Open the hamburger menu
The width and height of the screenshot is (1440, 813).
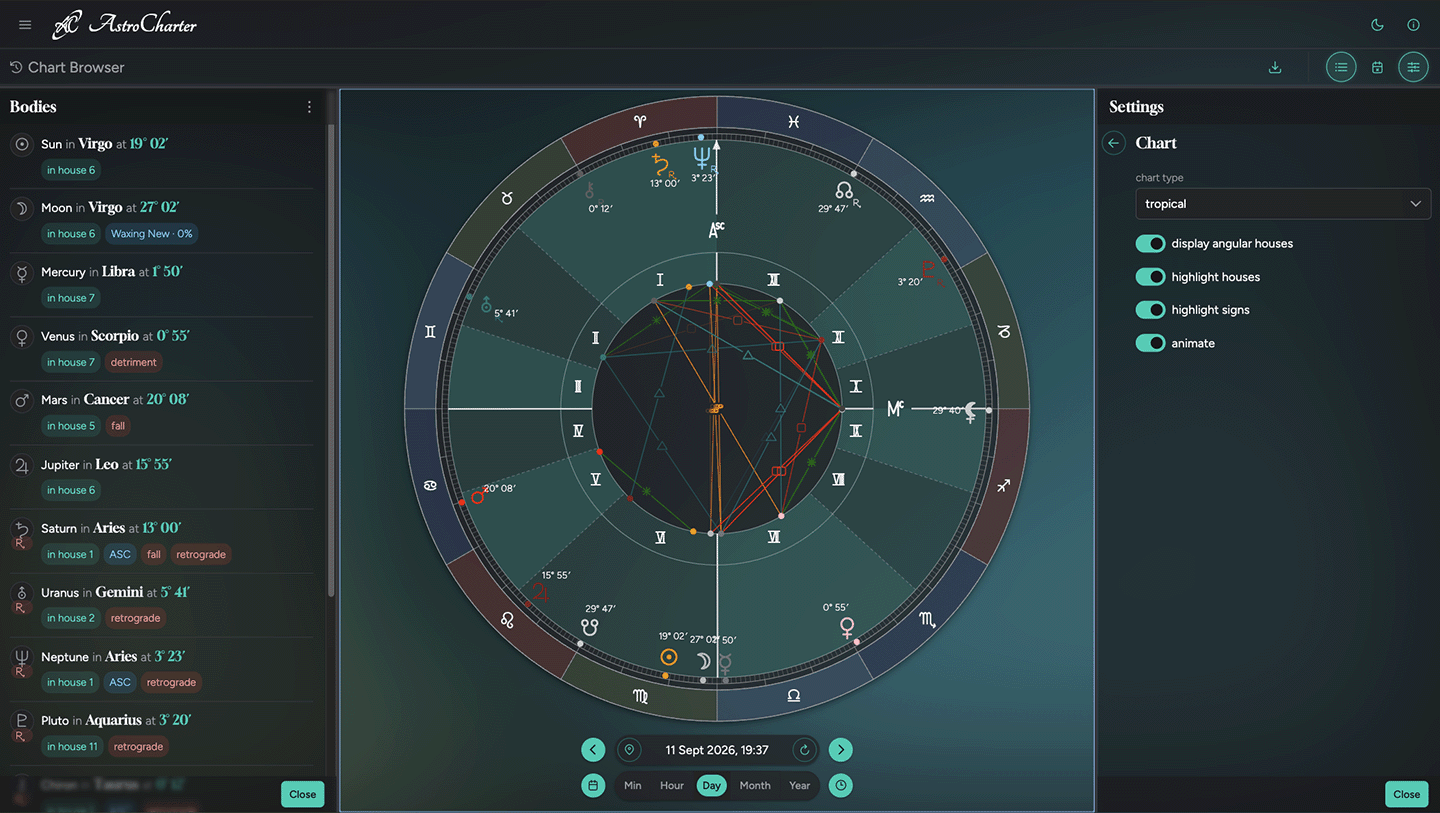tap(25, 25)
